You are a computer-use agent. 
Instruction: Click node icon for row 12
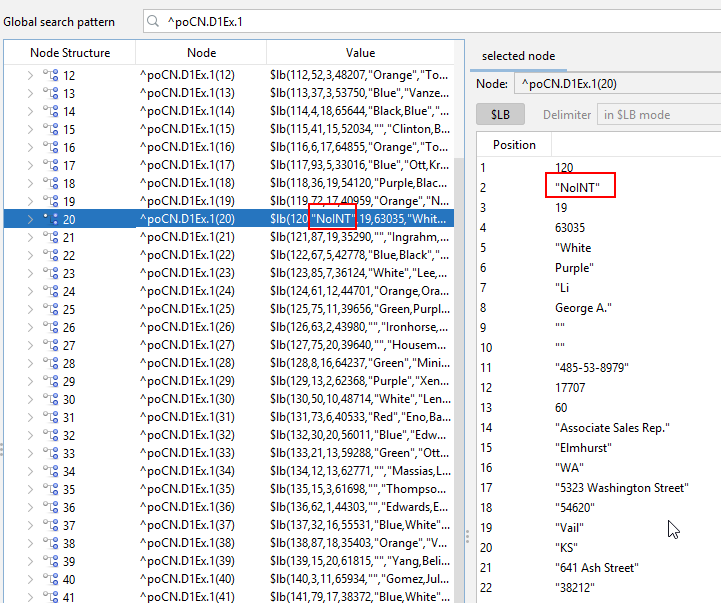[50, 75]
